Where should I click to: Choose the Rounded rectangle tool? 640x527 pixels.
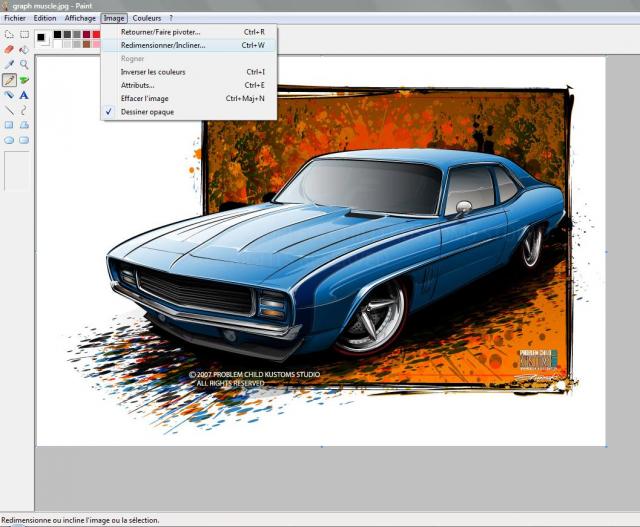(24, 140)
